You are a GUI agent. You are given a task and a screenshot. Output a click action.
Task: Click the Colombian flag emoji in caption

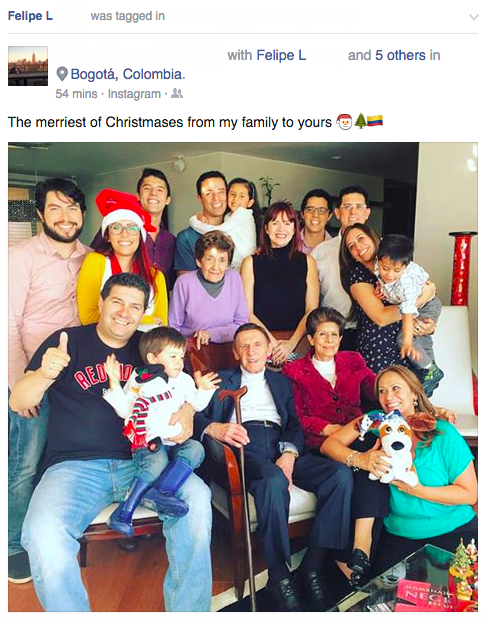[x=375, y=121]
